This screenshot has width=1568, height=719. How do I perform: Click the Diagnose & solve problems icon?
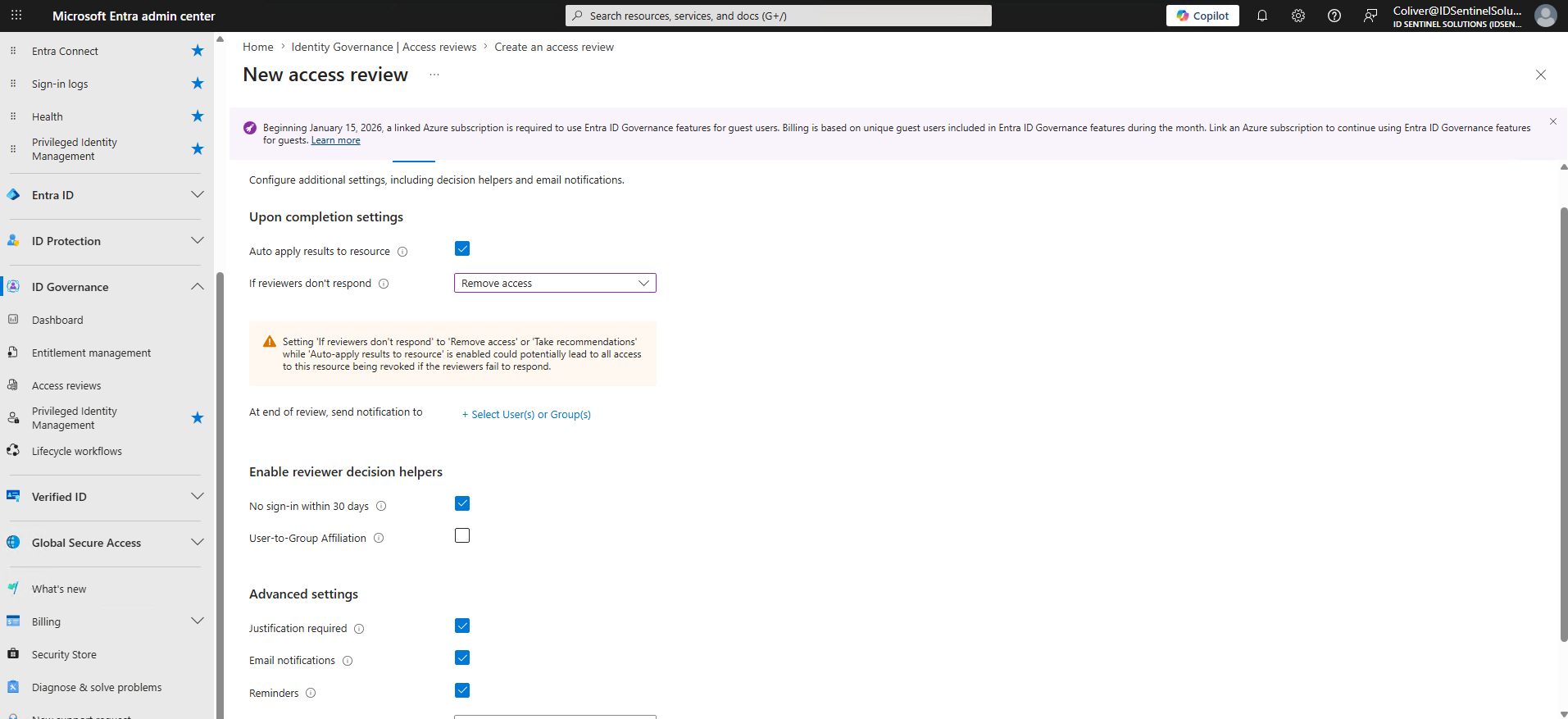coord(13,687)
